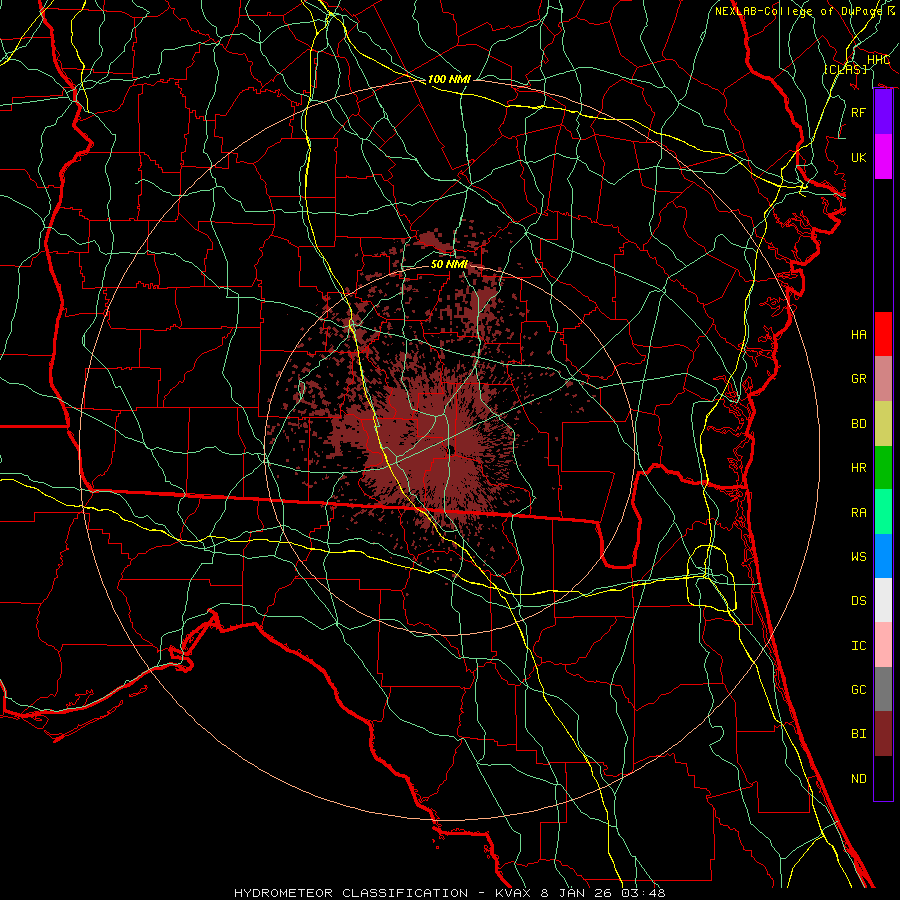Click the dark red BI legend swatch

pos(883,734)
